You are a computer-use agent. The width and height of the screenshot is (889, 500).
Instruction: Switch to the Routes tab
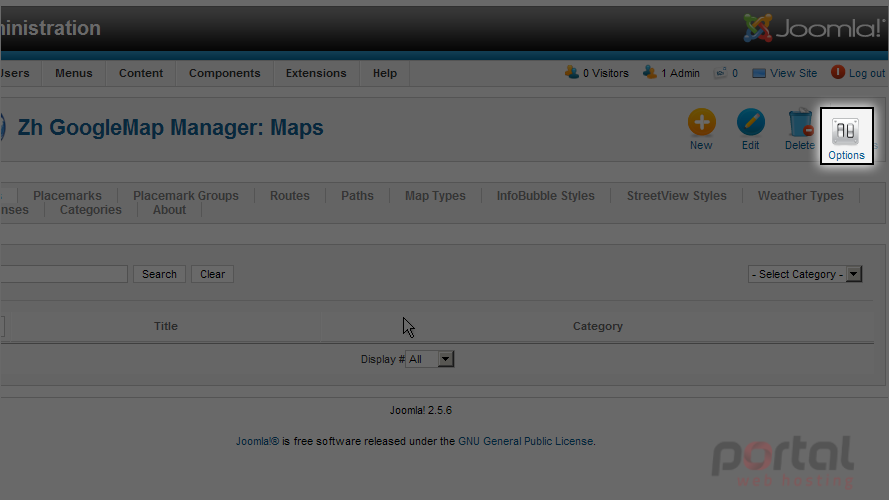point(290,196)
